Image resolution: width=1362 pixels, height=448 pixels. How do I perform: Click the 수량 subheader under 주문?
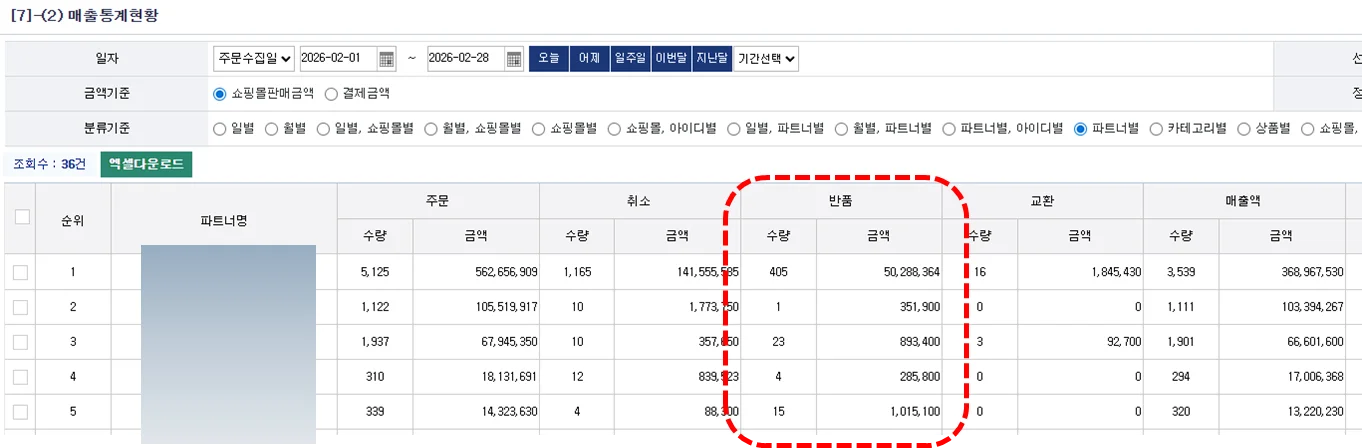(375, 237)
